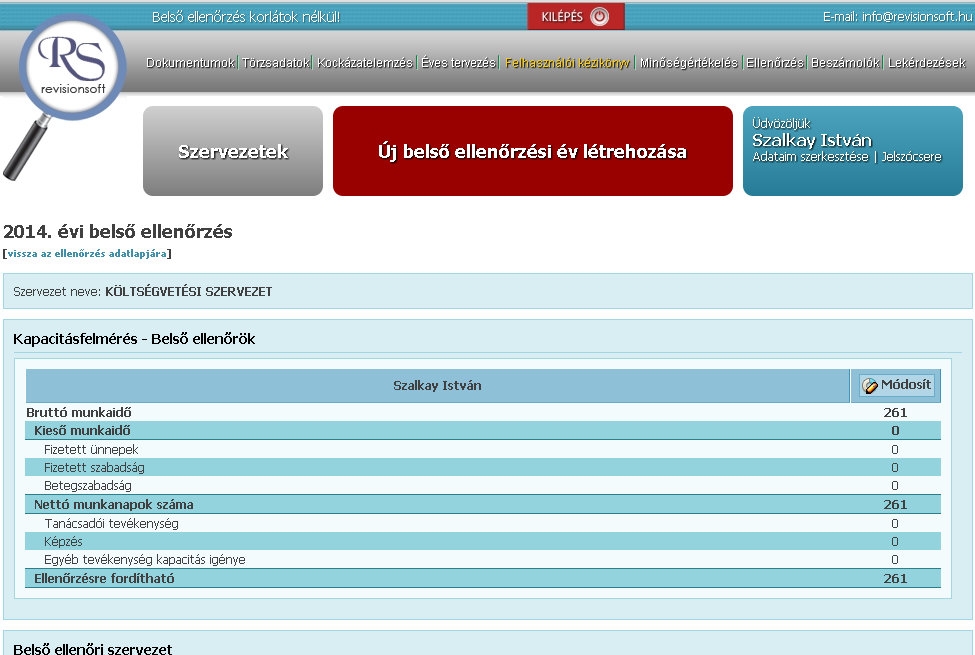Click the 261 value of Nettó munkanapok
975x655 pixels.
(x=895, y=504)
